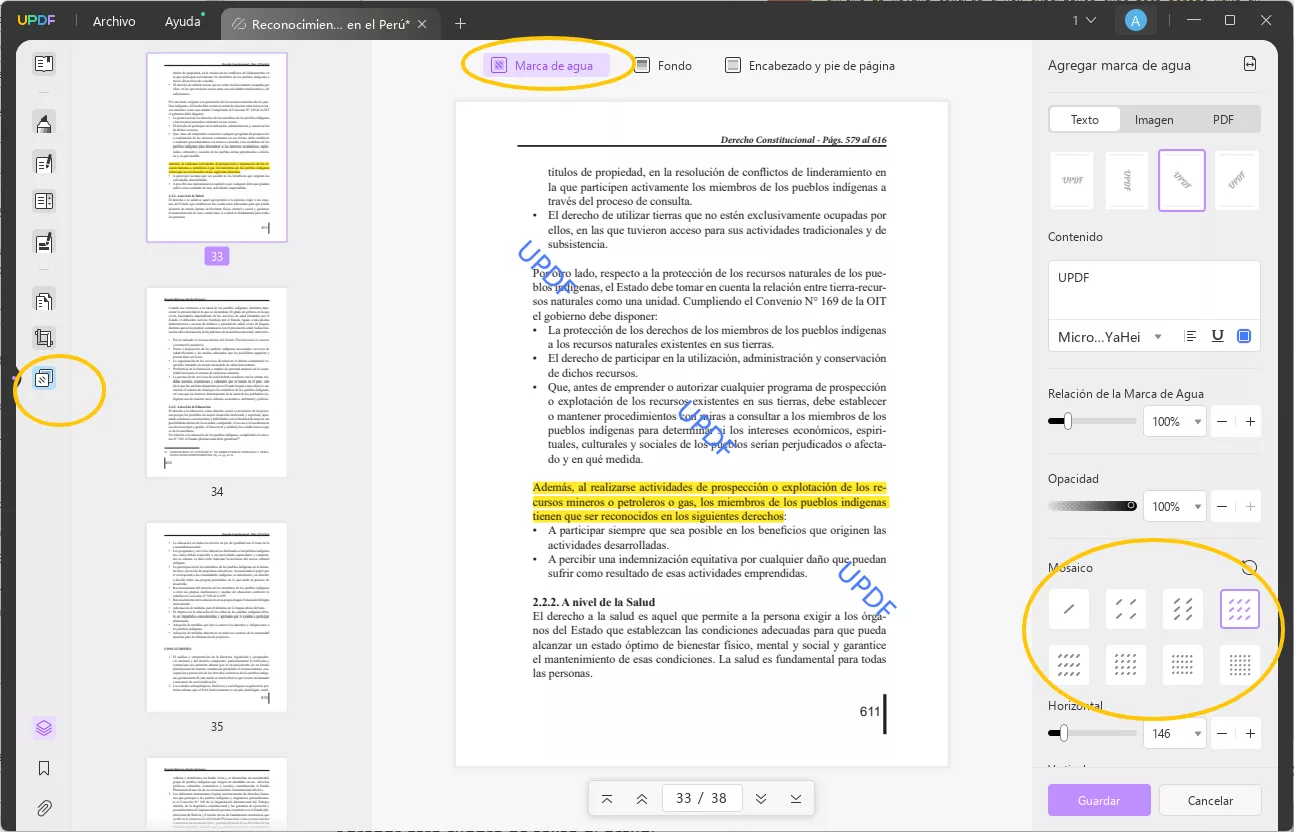Select horizontal watermark style preset

tap(1073, 180)
